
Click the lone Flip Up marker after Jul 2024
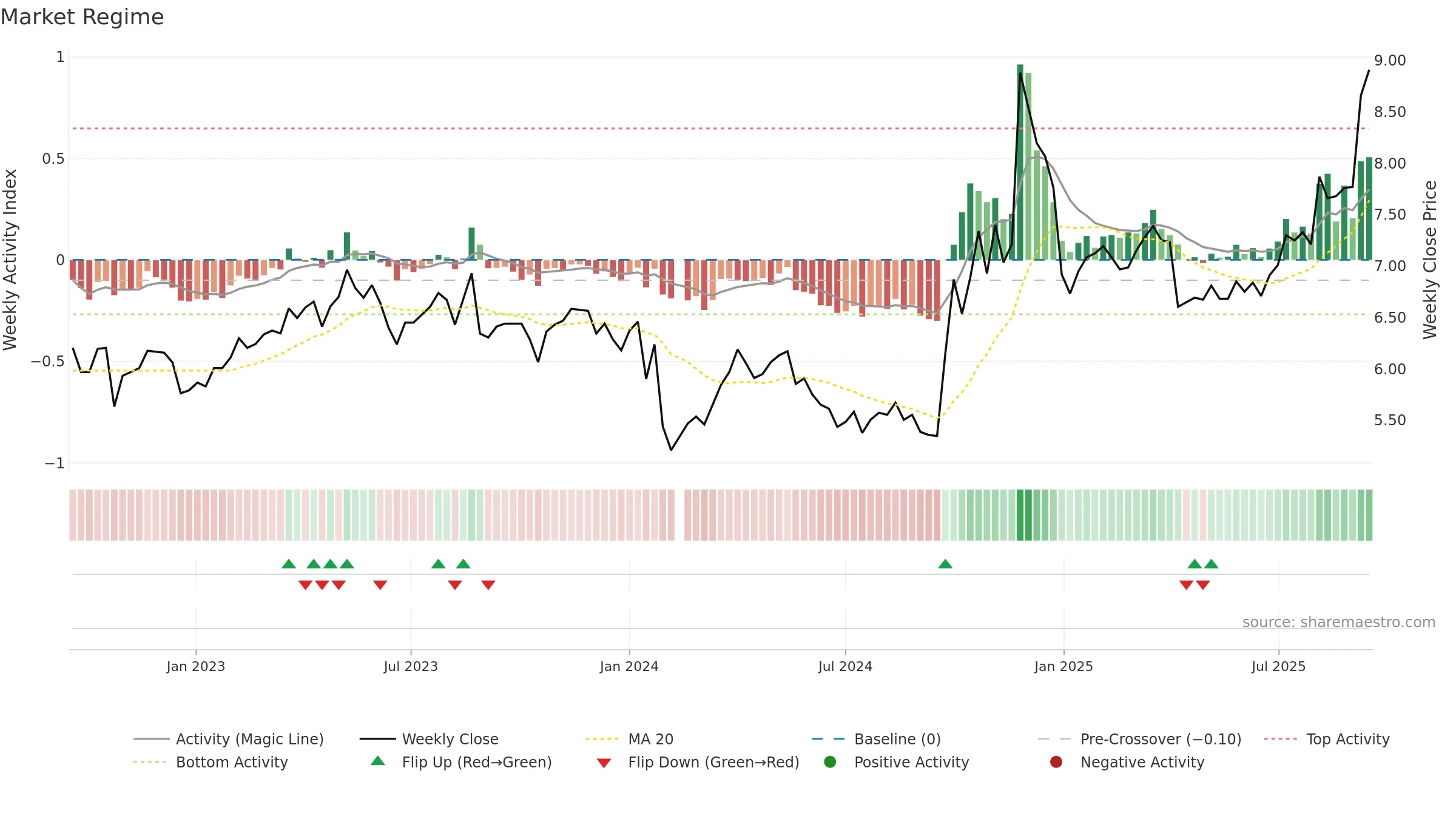tap(945, 564)
